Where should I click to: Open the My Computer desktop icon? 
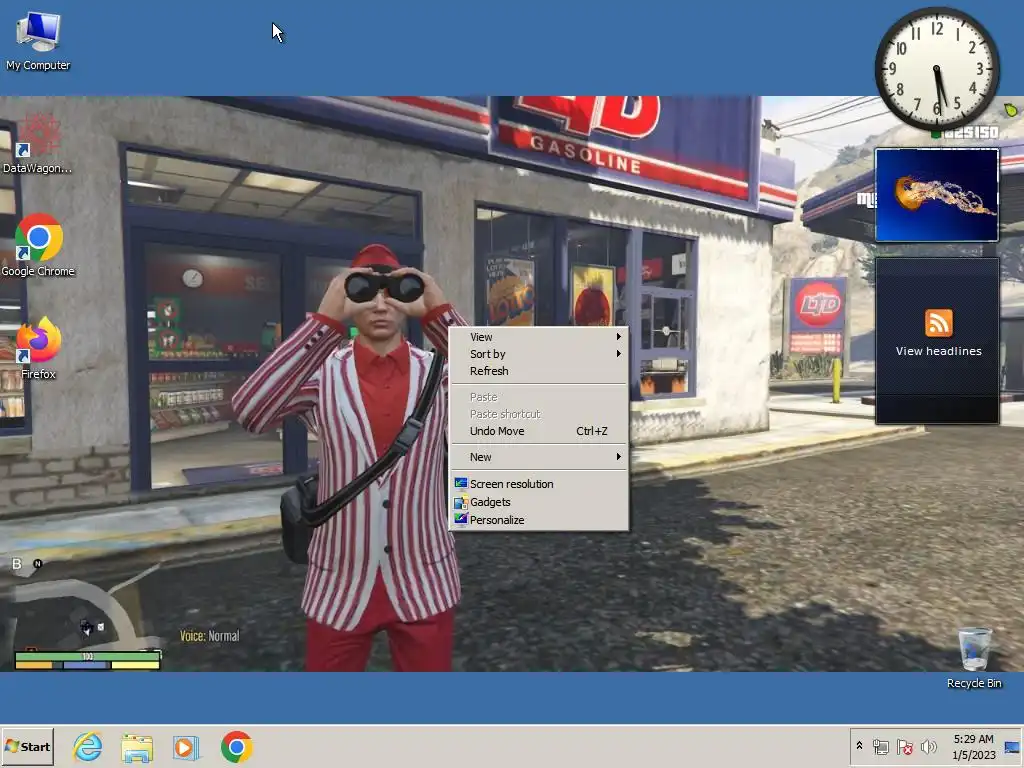coord(38,40)
